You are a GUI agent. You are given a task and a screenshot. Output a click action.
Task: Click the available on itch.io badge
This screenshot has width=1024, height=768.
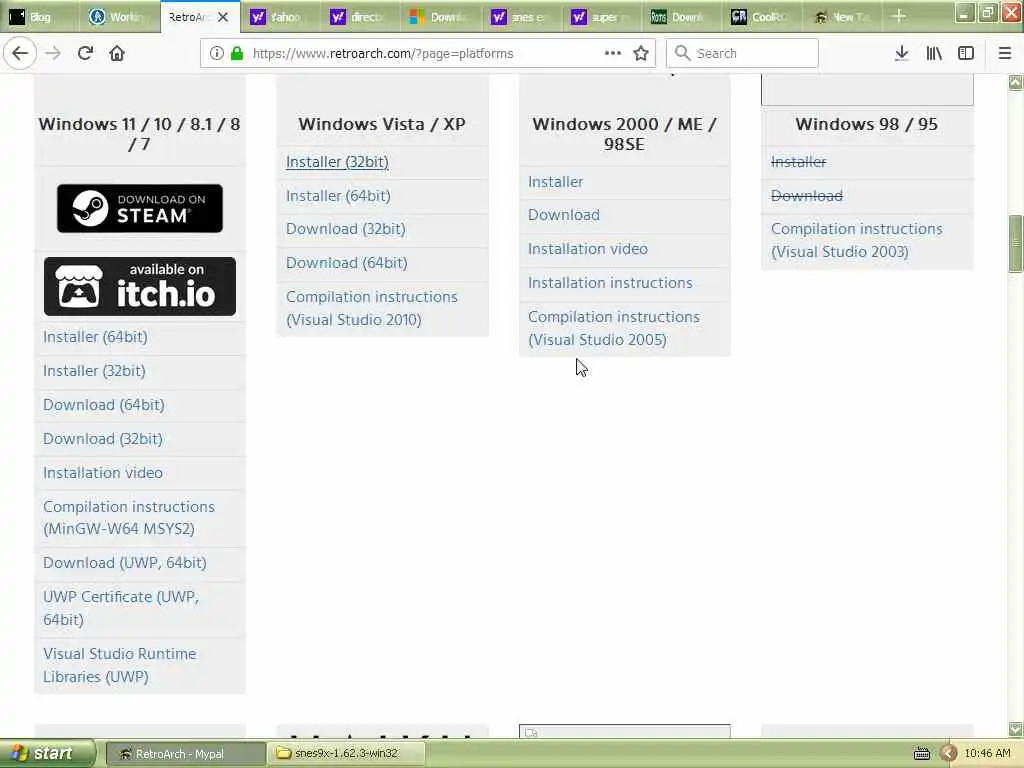tap(140, 286)
